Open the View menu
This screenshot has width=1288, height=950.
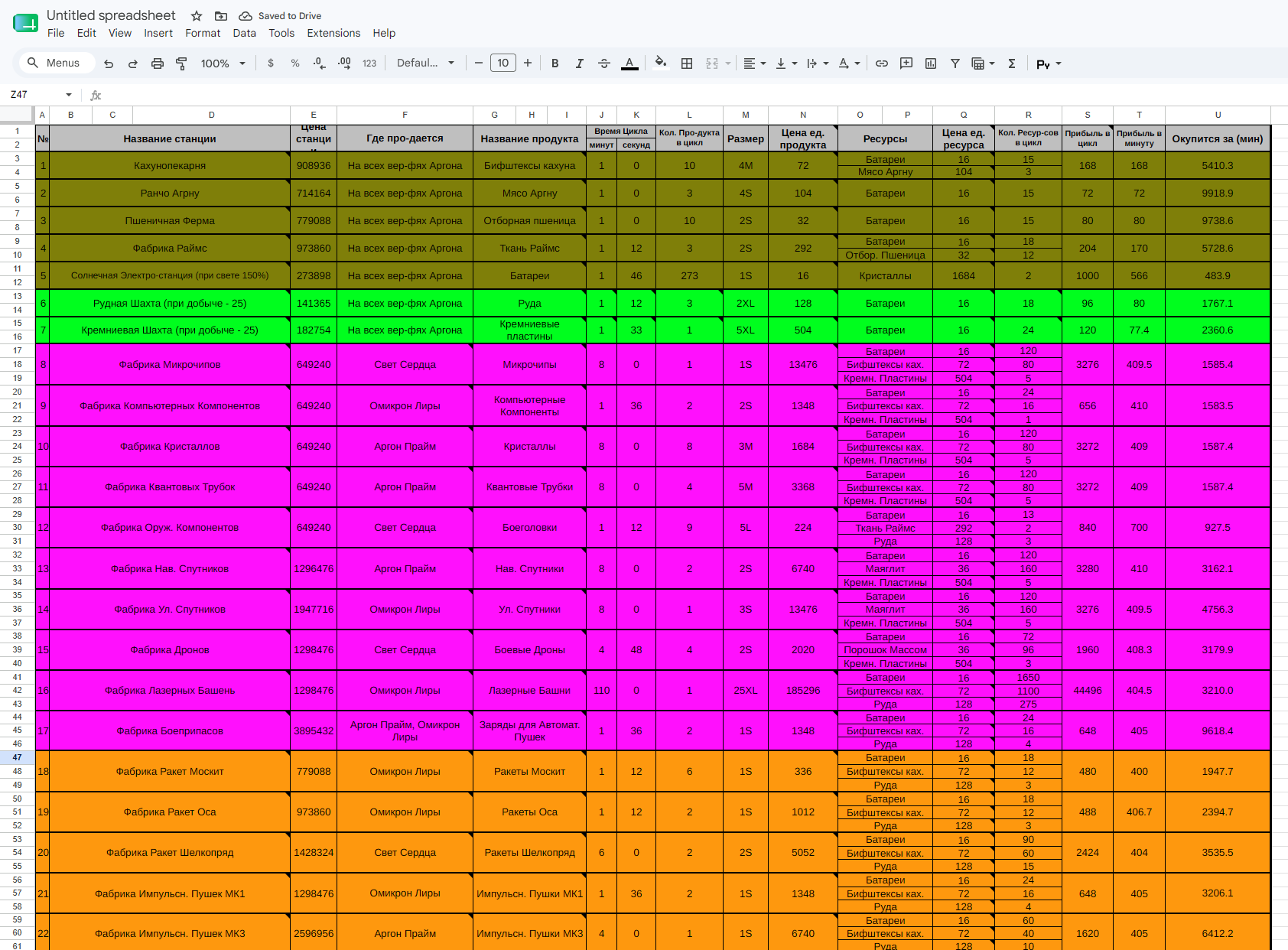pos(120,33)
